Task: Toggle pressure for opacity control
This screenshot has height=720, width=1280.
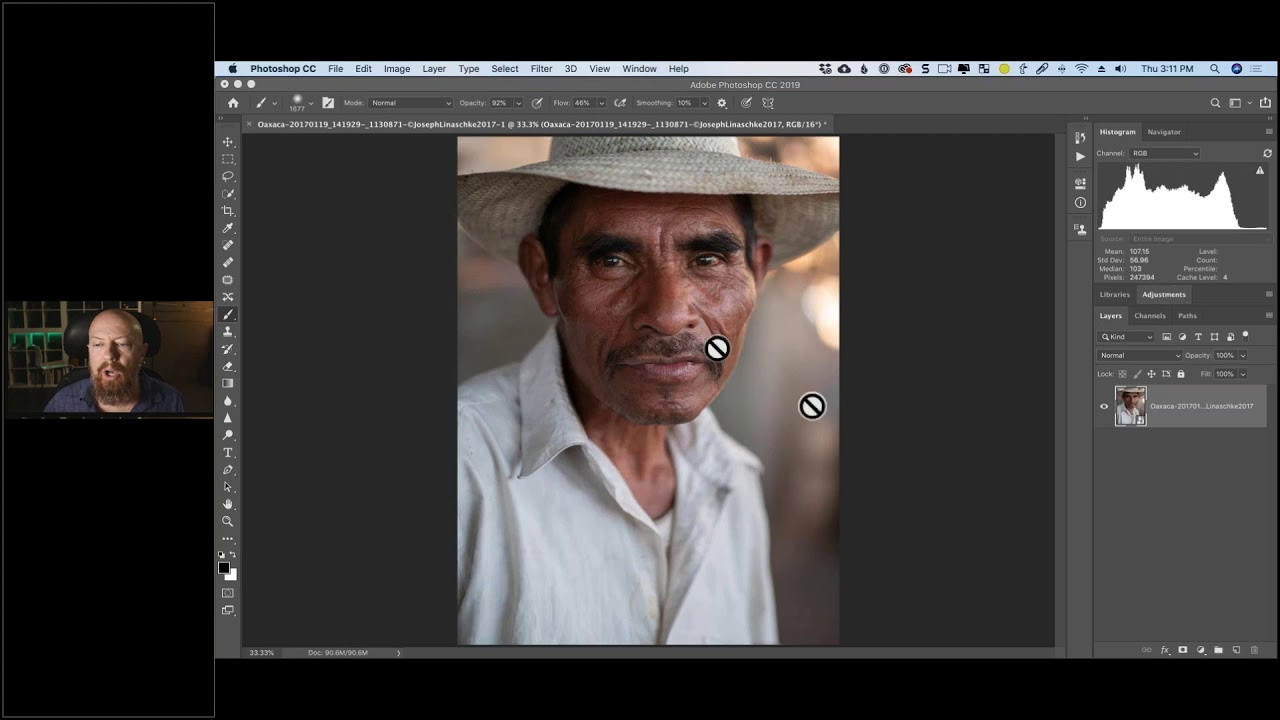Action: (537, 103)
